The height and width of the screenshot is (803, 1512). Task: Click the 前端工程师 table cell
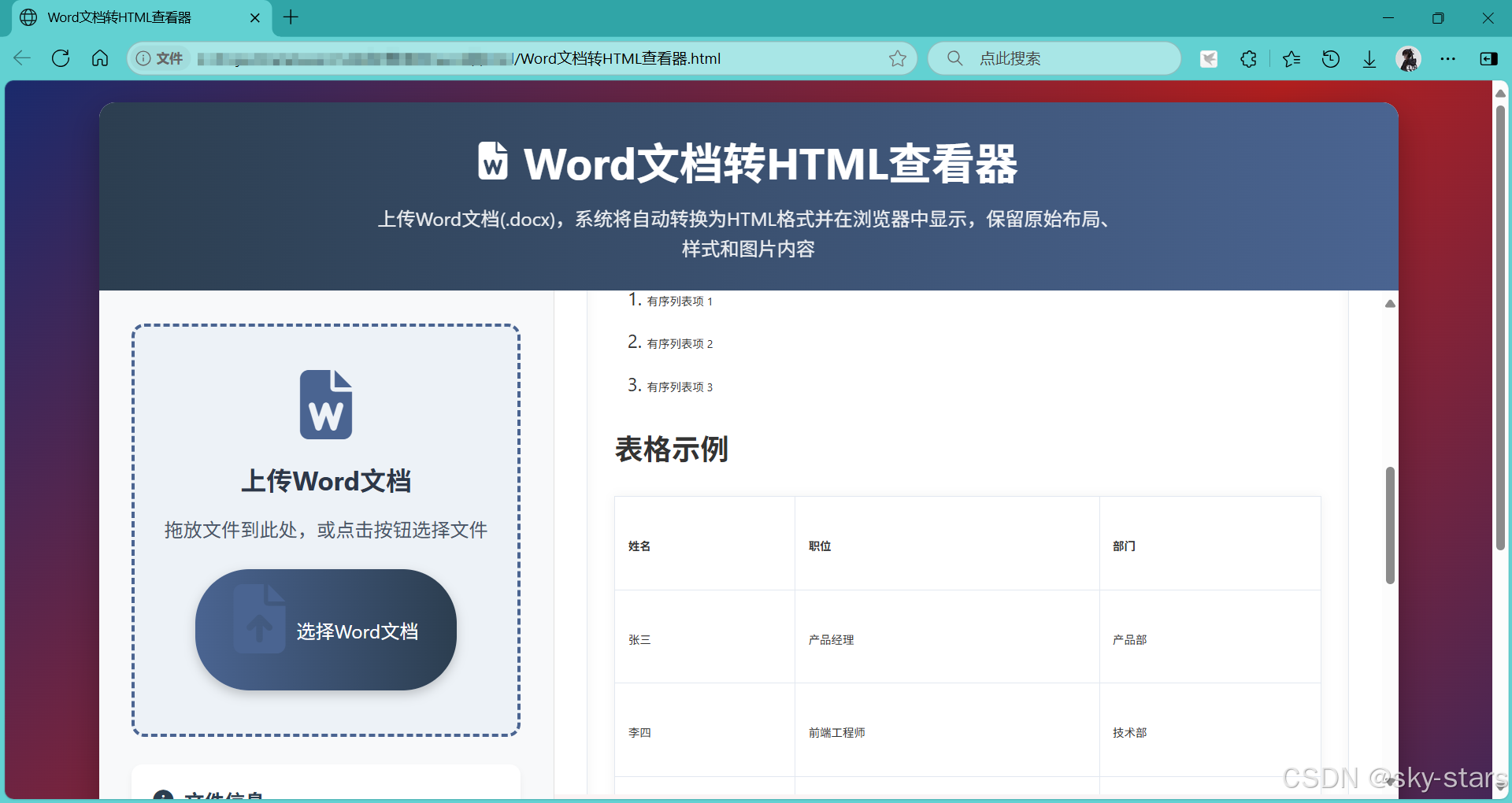947,730
